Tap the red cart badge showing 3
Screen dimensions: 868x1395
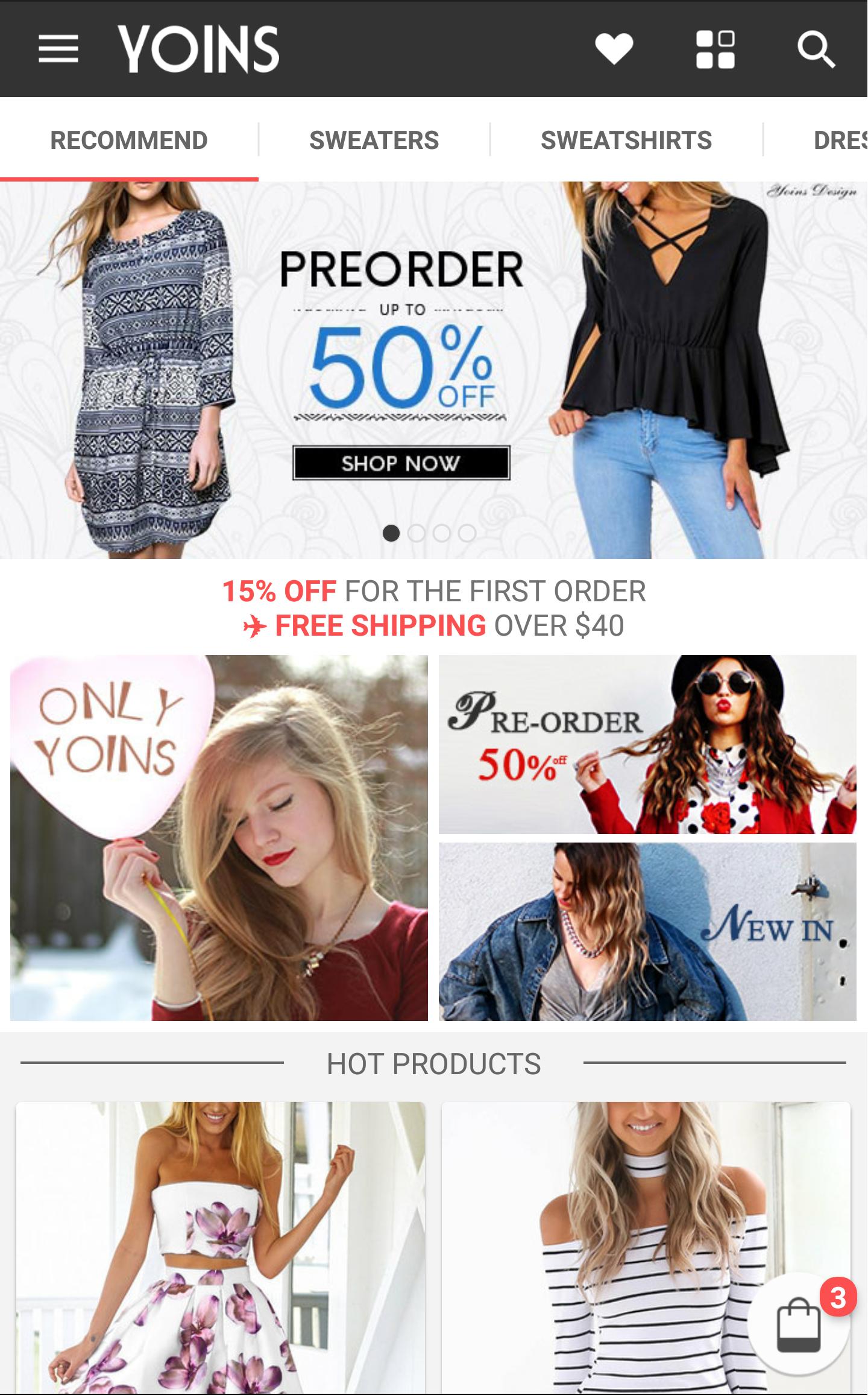(x=838, y=1297)
